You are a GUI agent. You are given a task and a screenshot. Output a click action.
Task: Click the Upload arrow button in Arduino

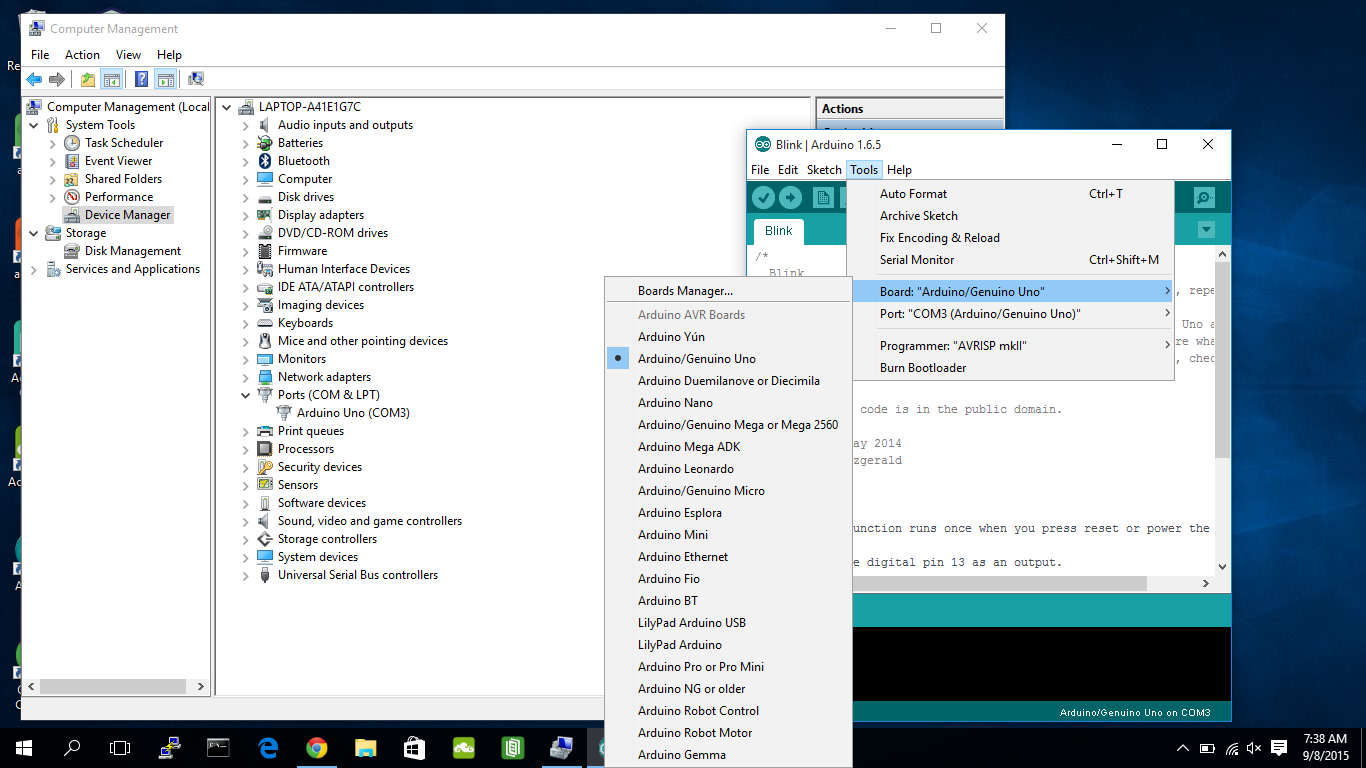click(790, 198)
